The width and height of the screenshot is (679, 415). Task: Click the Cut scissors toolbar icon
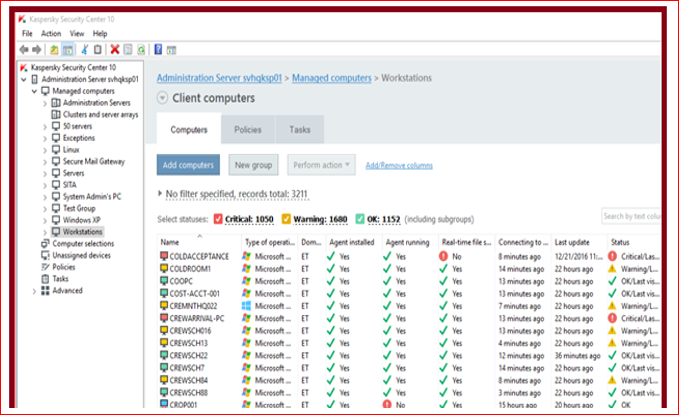[x=85, y=50]
